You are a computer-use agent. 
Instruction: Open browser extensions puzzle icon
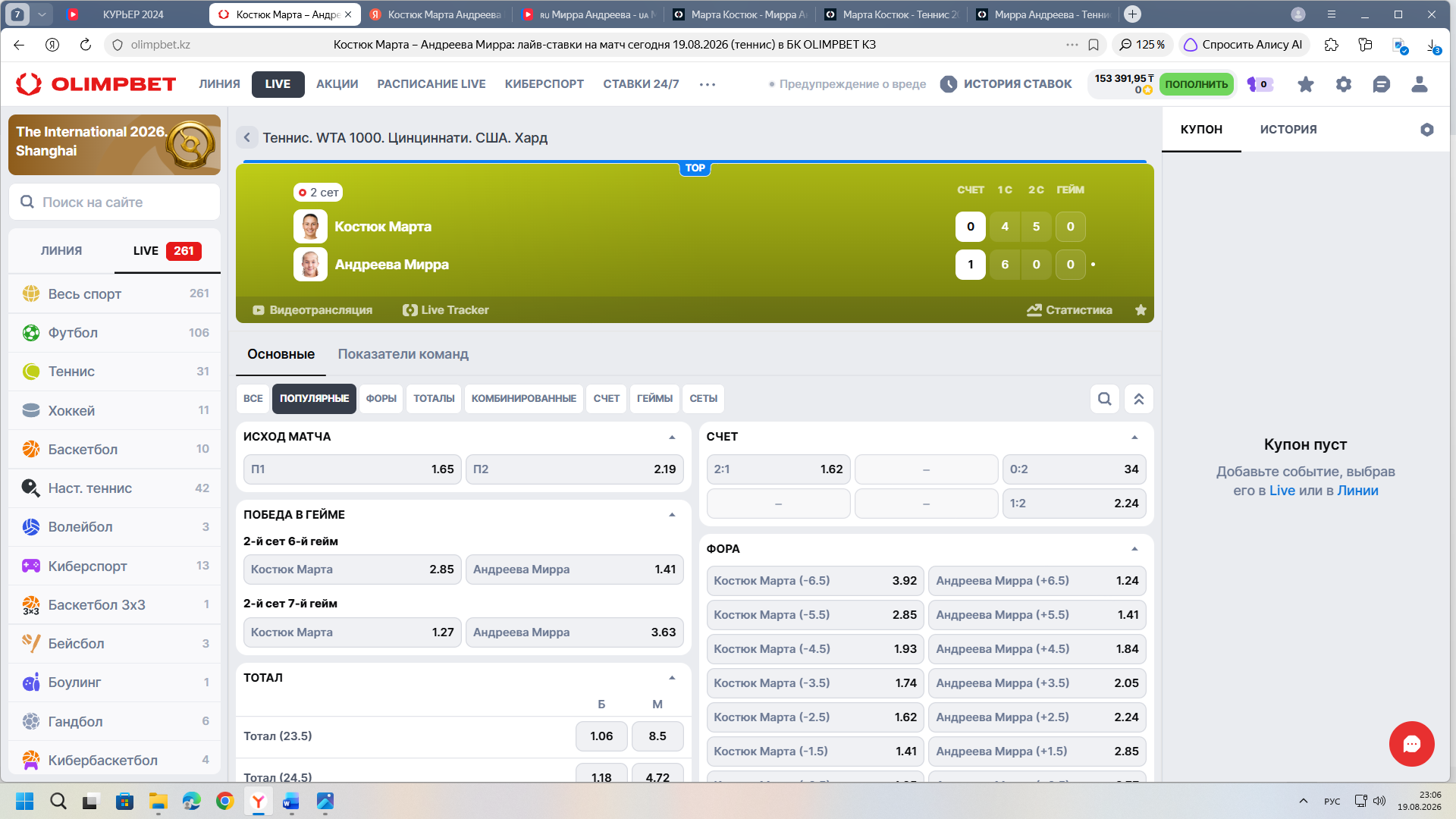pyautogui.click(x=1332, y=45)
